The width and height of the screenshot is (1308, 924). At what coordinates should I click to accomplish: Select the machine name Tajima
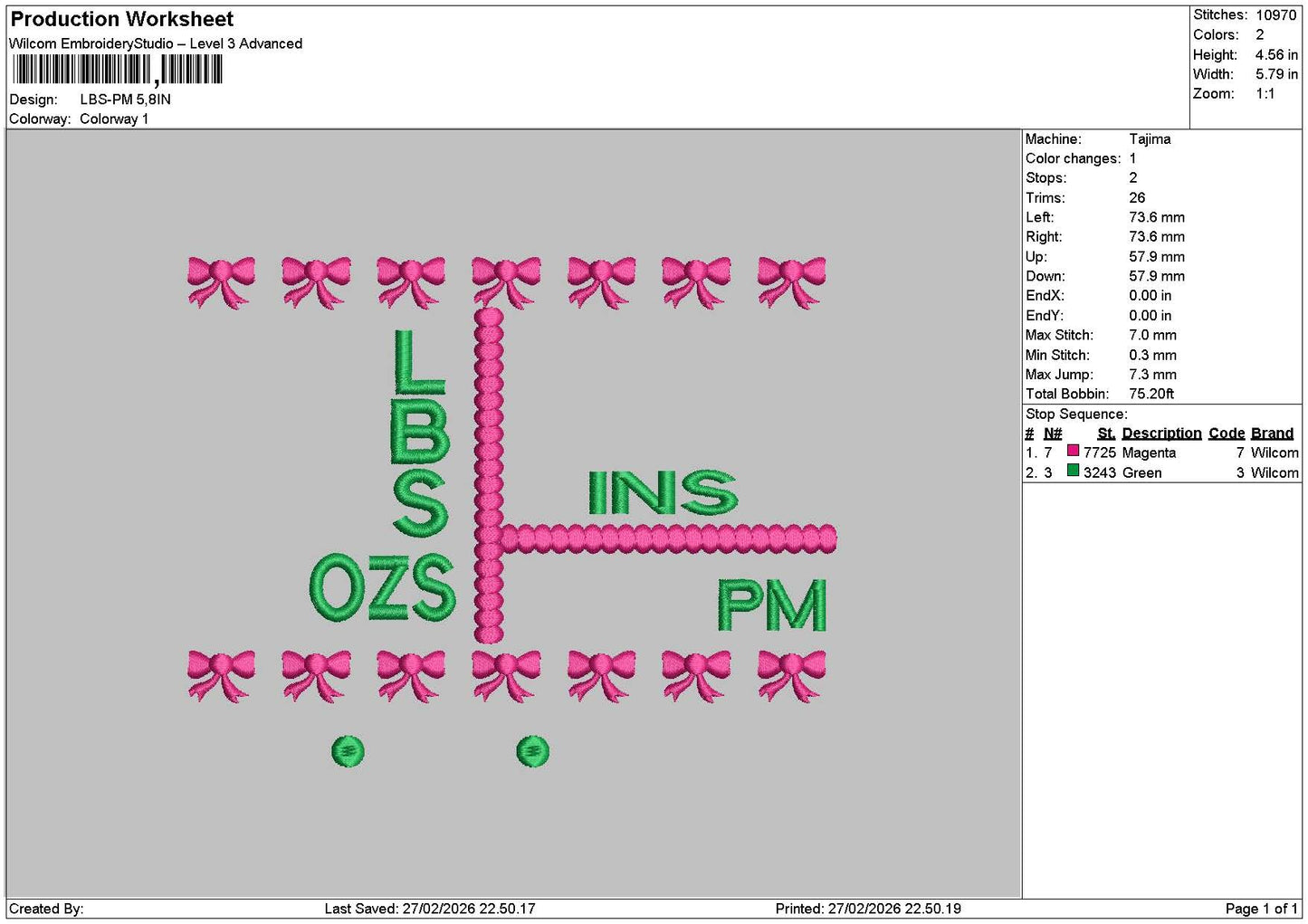[1150, 139]
